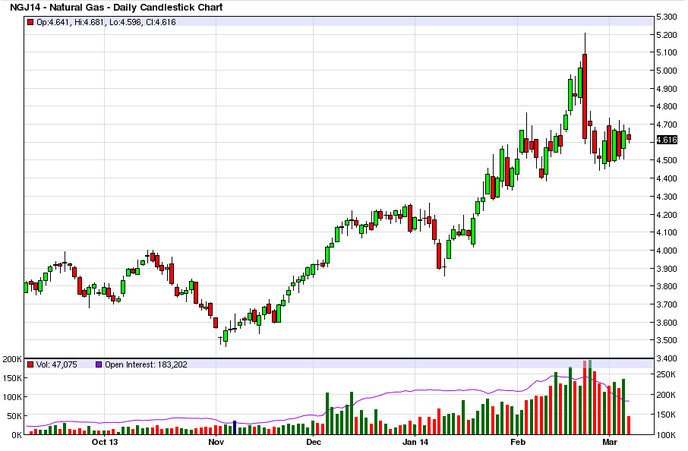Click the tall red candle at chart peak
Viewport: 688px width, 451px height.
click(x=584, y=95)
